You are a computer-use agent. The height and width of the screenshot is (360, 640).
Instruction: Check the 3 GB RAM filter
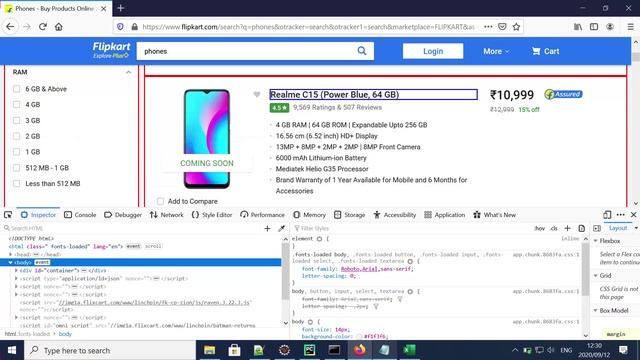(x=16, y=120)
